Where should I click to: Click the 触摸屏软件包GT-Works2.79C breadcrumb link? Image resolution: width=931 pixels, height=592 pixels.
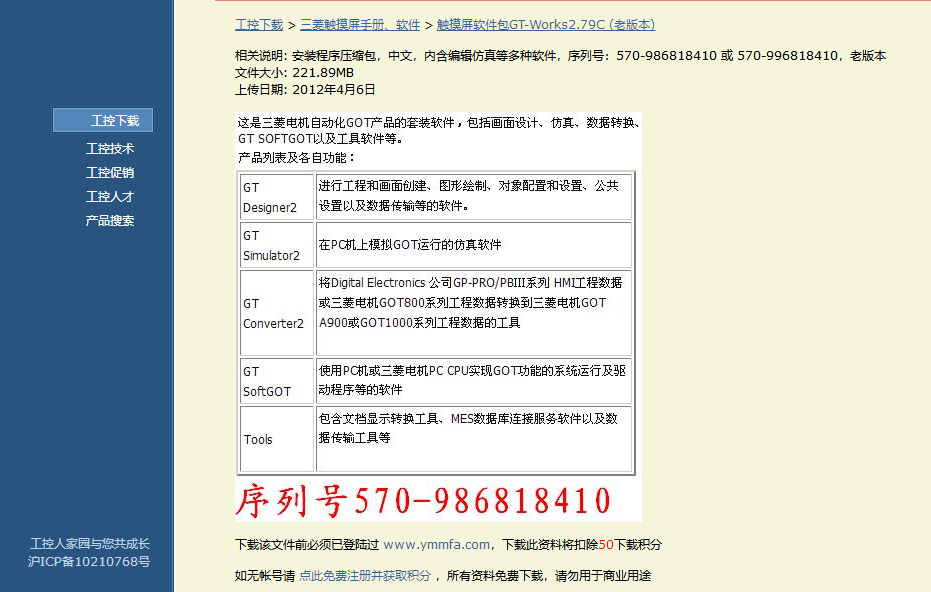(x=546, y=25)
